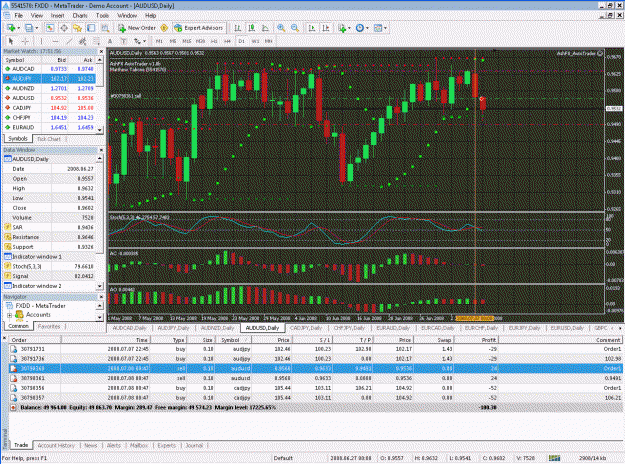Click the New Order button
Image resolution: width=625 pixels, height=464 pixels.
click(x=137, y=28)
